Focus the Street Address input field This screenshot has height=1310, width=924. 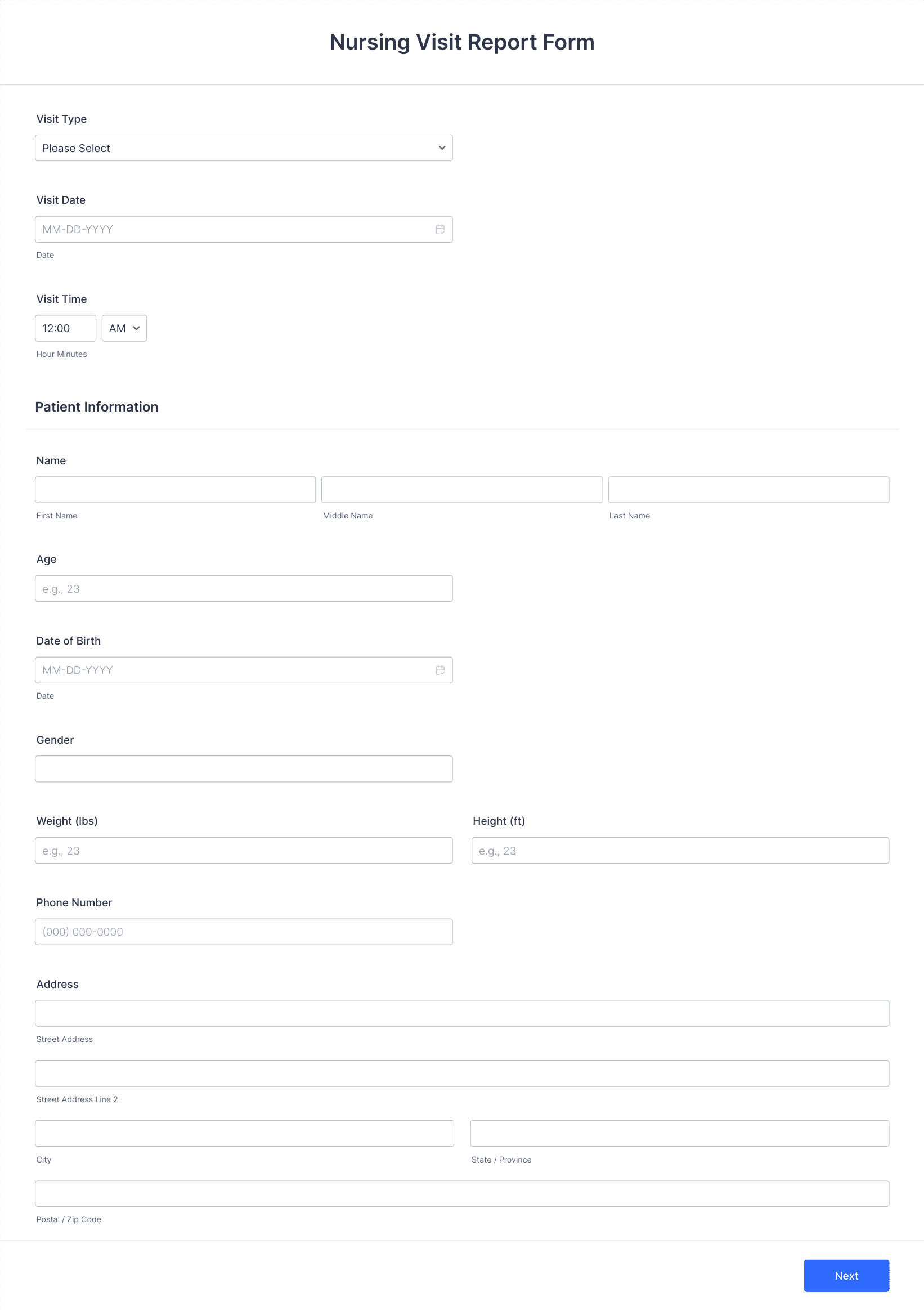coord(462,1013)
